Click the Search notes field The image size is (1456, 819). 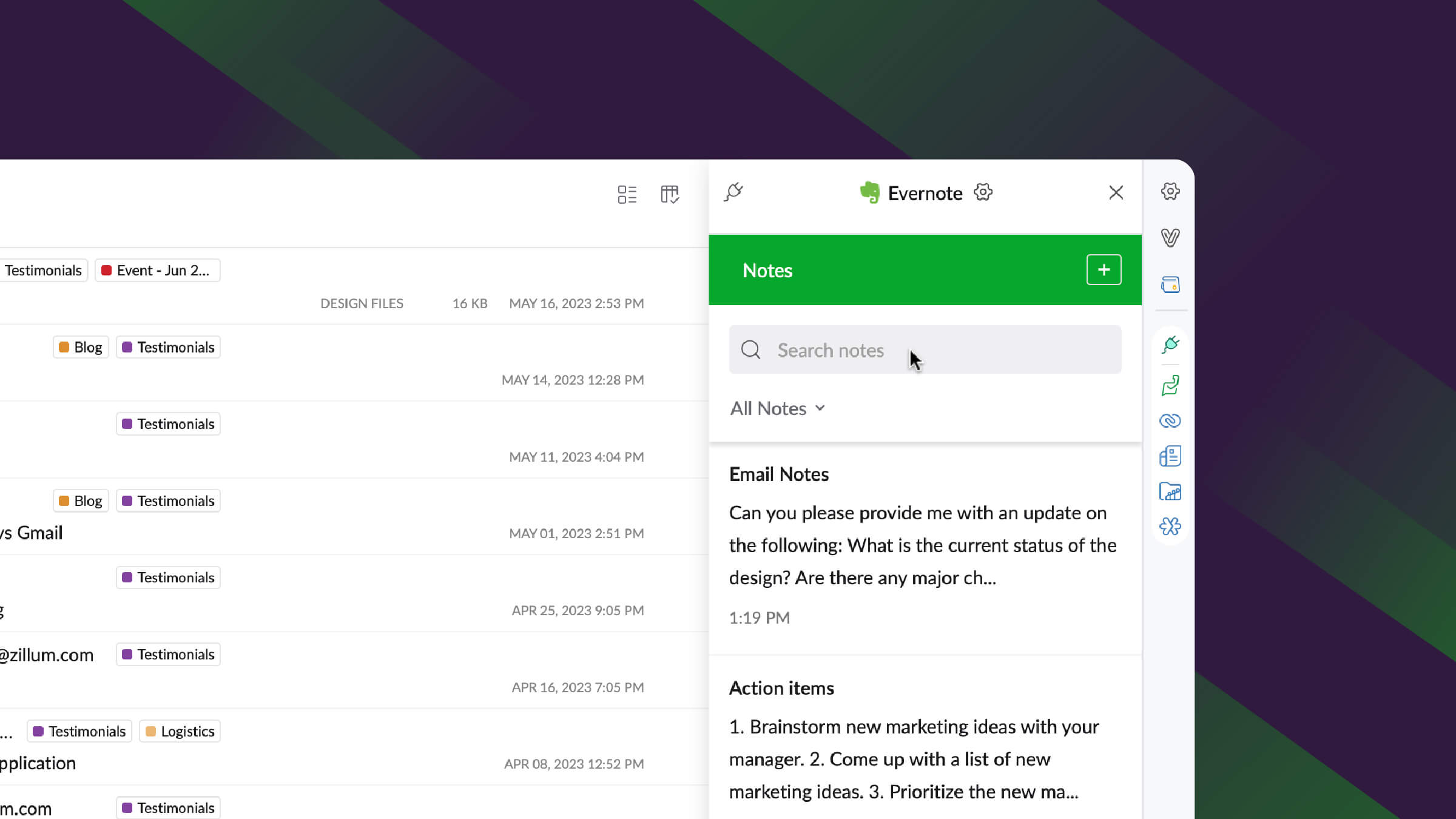925,349
